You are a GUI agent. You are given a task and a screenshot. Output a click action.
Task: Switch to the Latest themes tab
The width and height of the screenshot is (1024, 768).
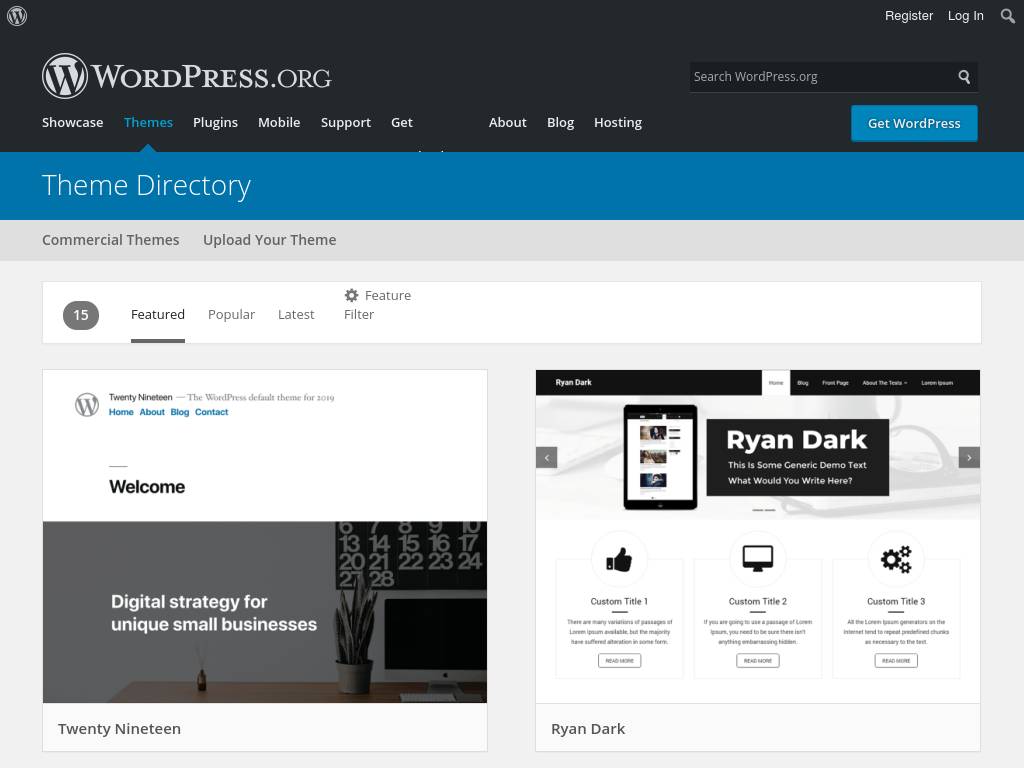click(x=296, y=314)
